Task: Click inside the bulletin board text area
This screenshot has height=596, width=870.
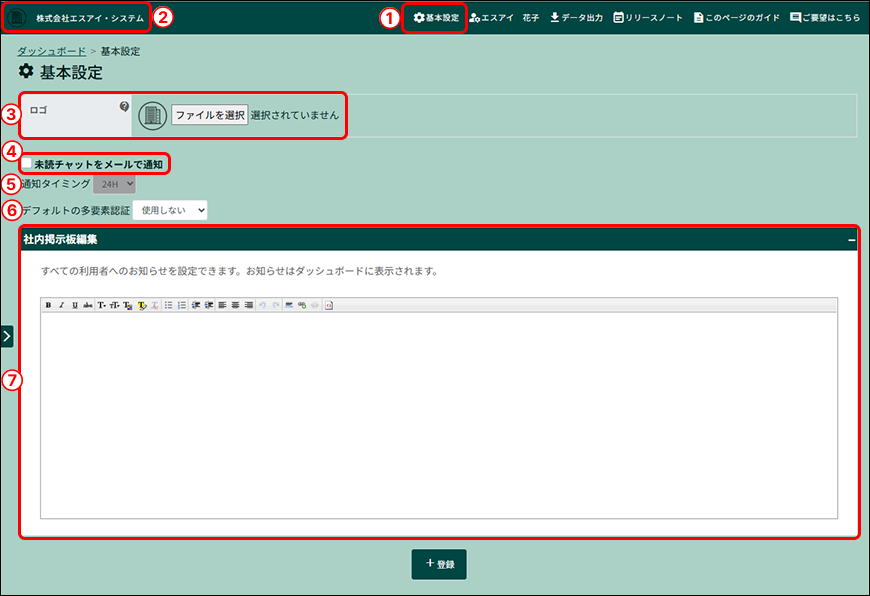Action: pos(439,415)
